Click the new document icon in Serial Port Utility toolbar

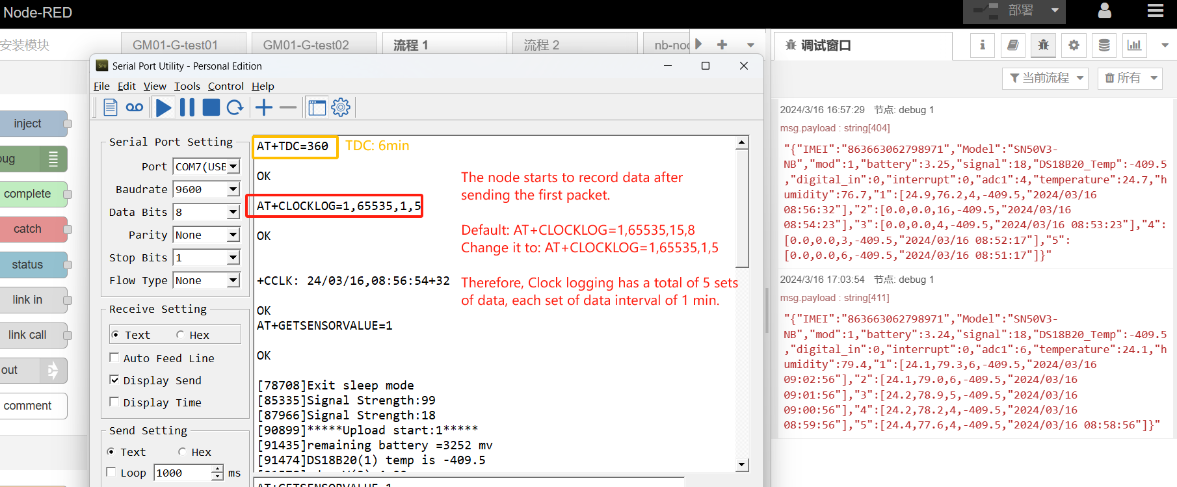[110, 107]
